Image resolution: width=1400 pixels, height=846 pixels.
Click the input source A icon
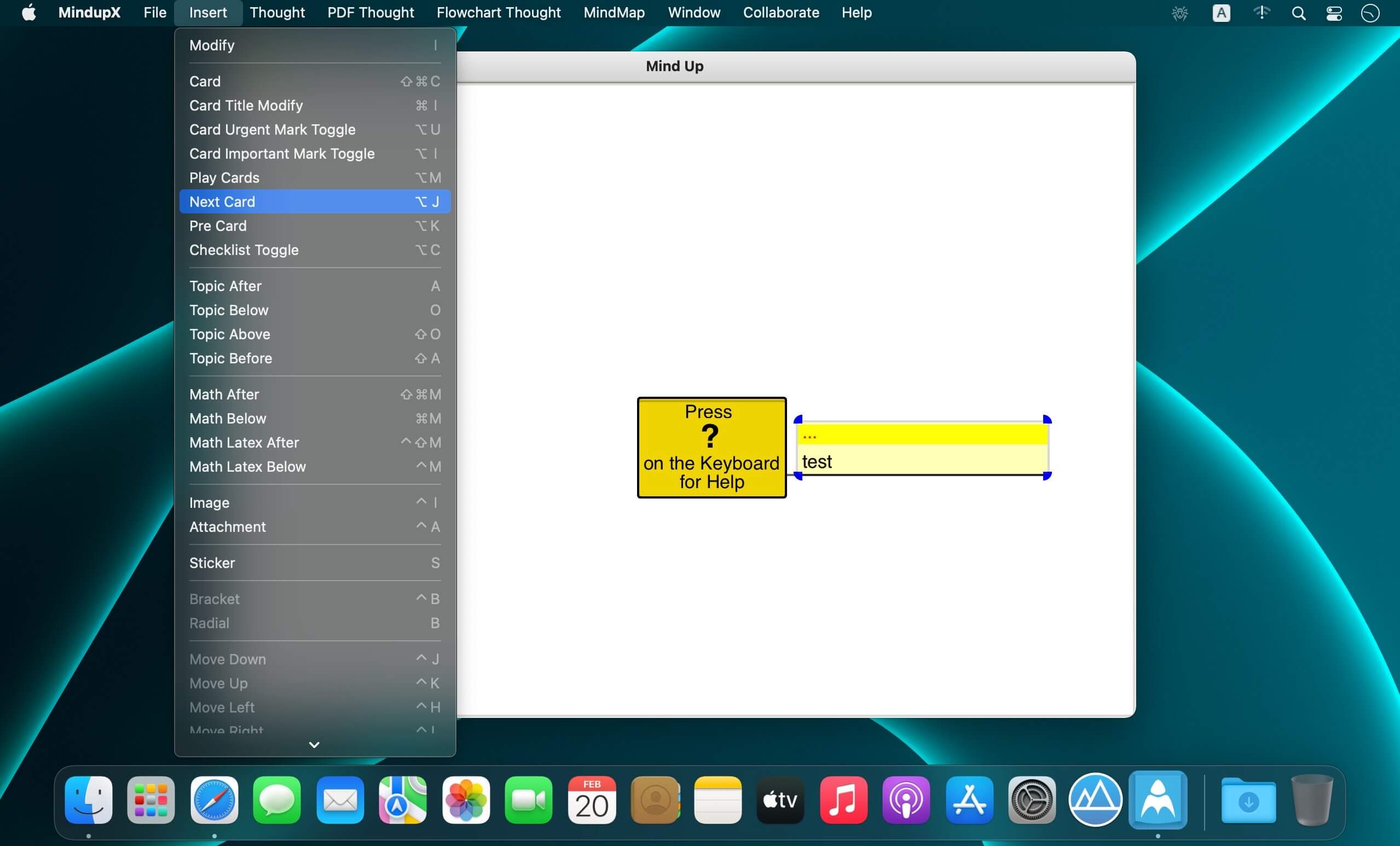pyautogui.click(x=1221, y=13)
